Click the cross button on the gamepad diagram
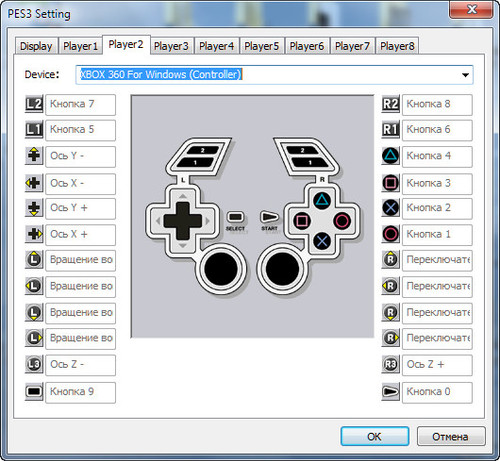Screen dimensions: 500x461 pyautogui.click(x=322, y=241)
